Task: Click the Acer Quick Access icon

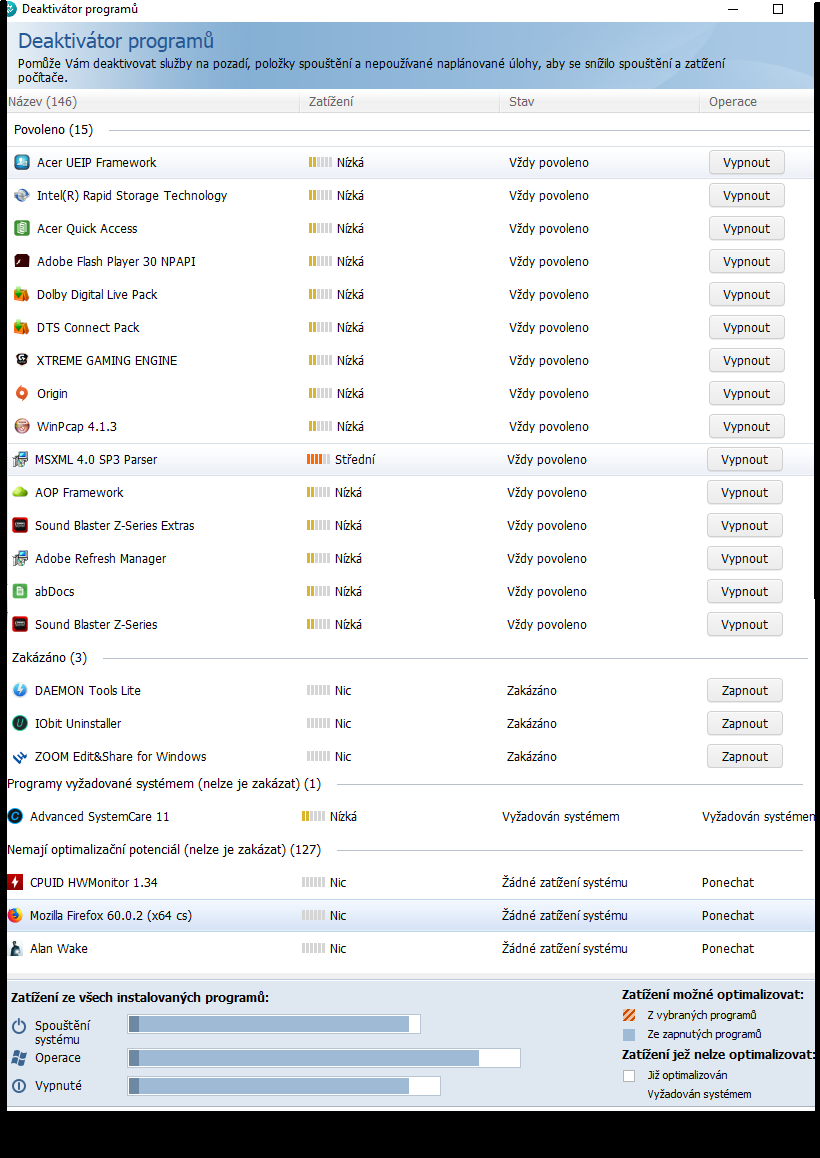Action: pos(22,228)
